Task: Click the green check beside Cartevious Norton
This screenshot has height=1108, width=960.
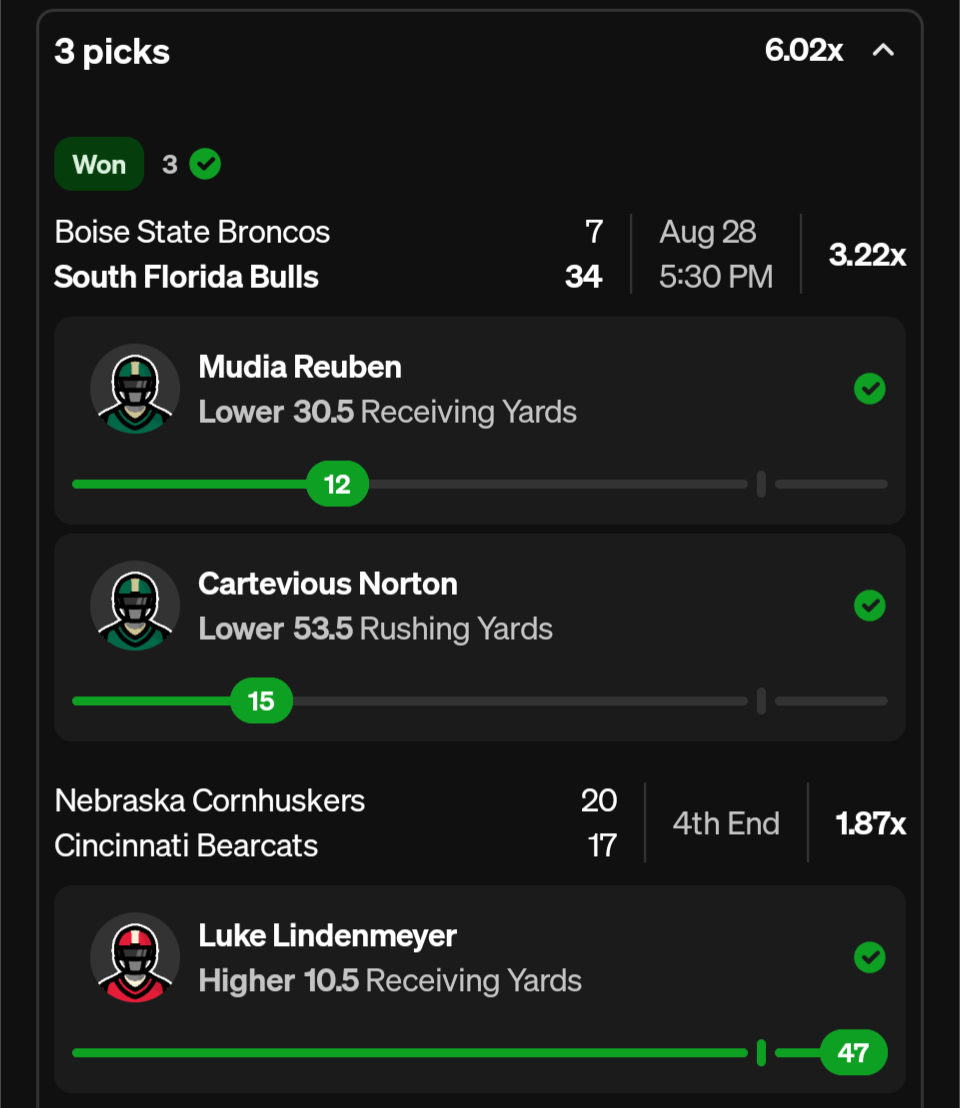Action: coord(870,606)
